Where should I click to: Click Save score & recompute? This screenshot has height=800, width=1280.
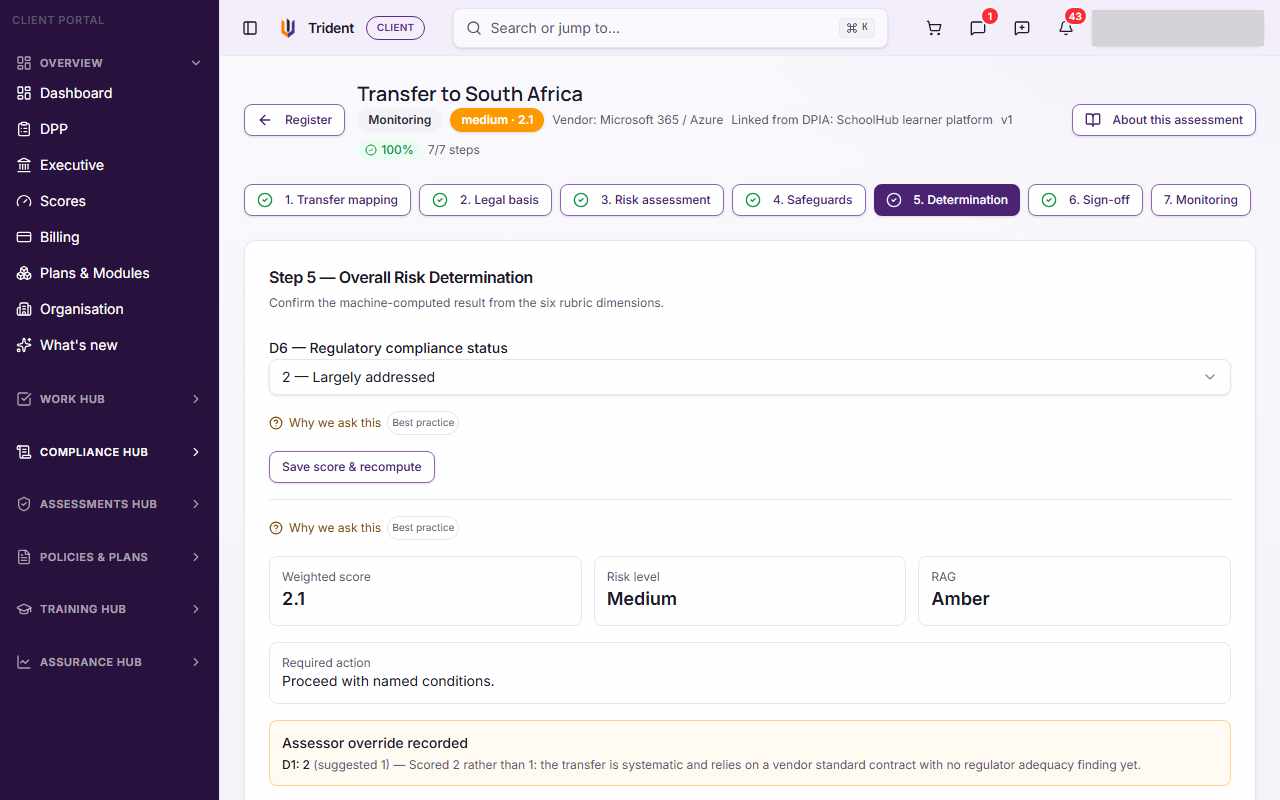pos(352,467)
